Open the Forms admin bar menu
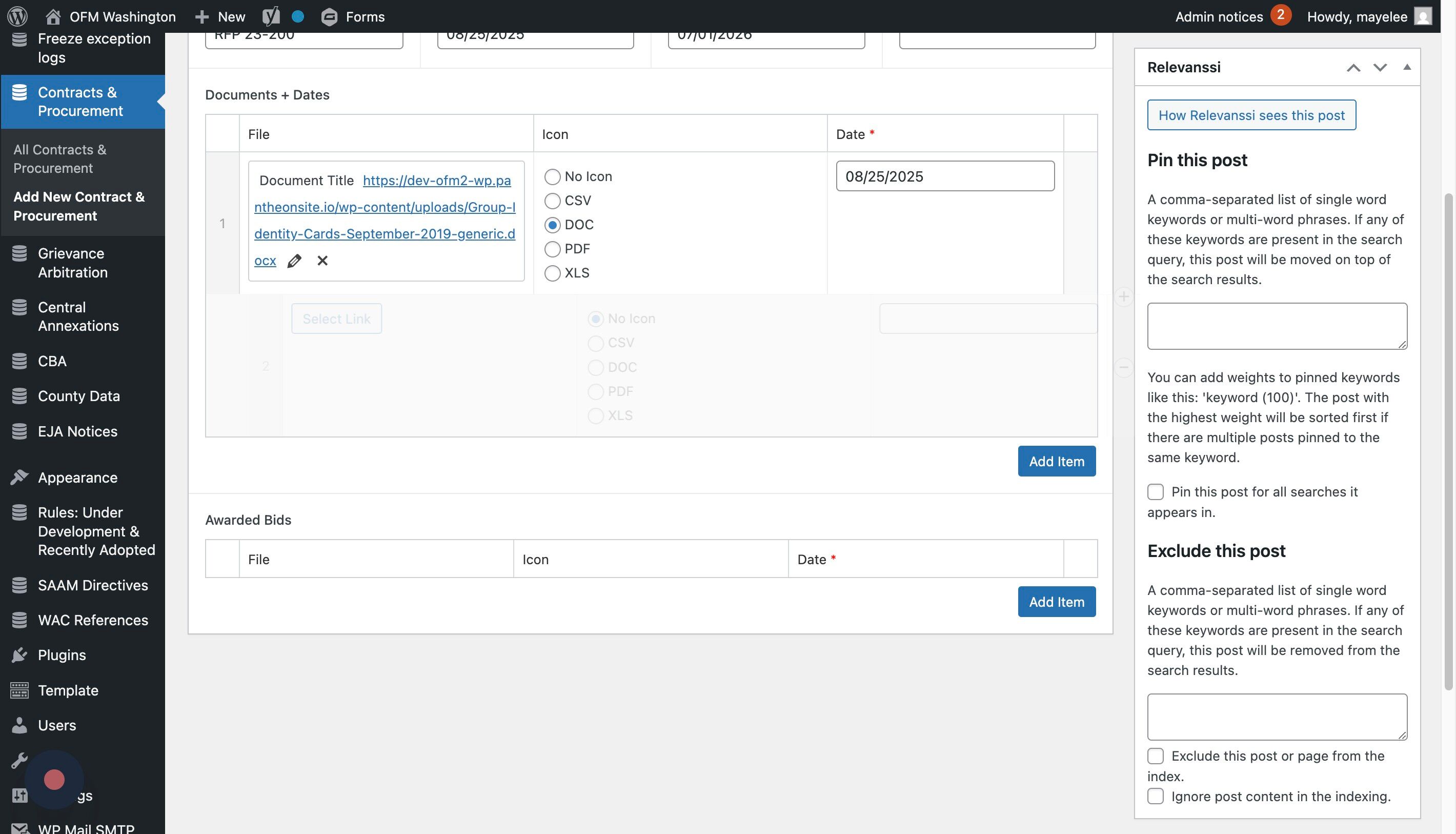 click(353, 16)
